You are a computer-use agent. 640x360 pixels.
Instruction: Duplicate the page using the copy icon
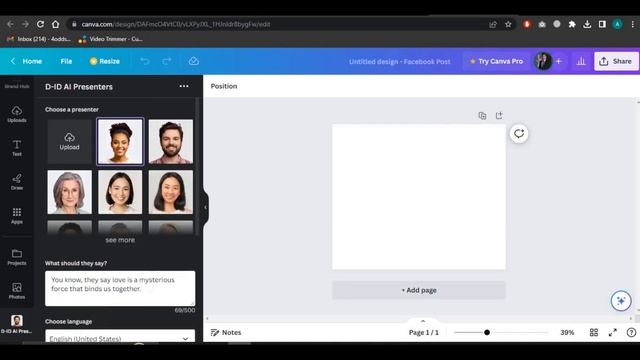pos(482,116)
